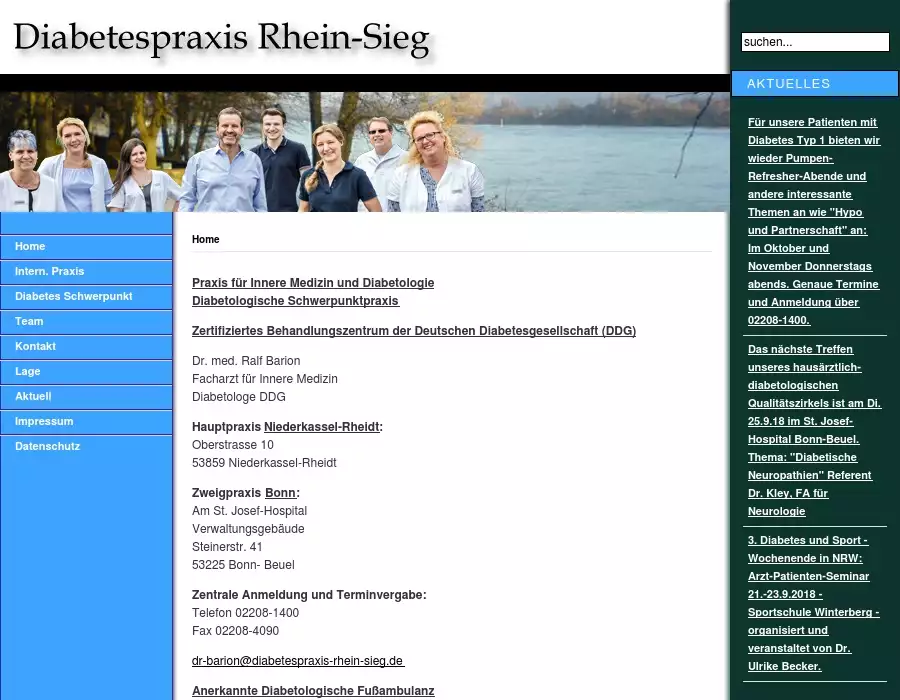This screenshot has width=900, height=700.
Task: Click the team photo banner
Action: [365, 152]
